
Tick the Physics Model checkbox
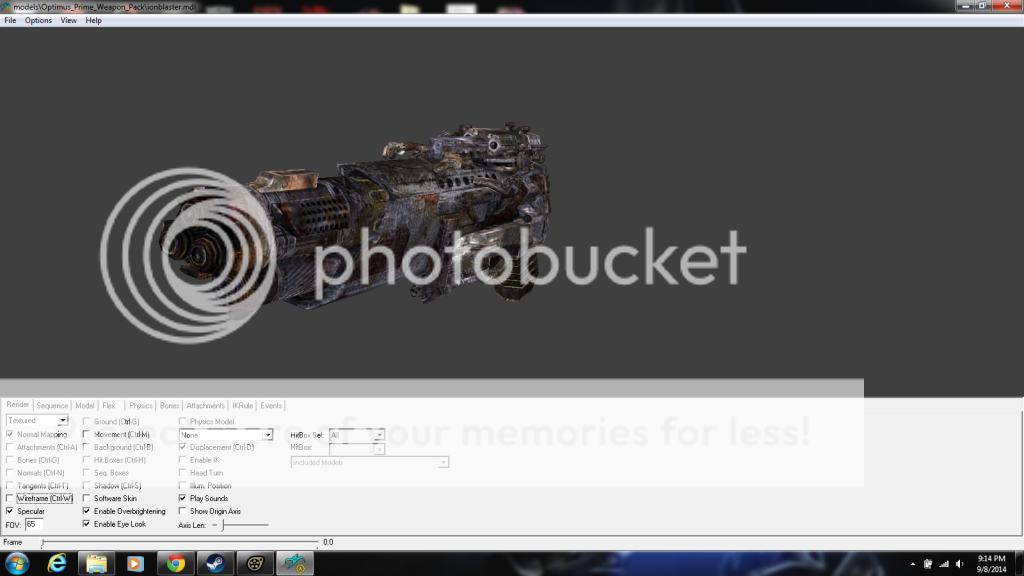pyautogui.click(x=182, y=422)
